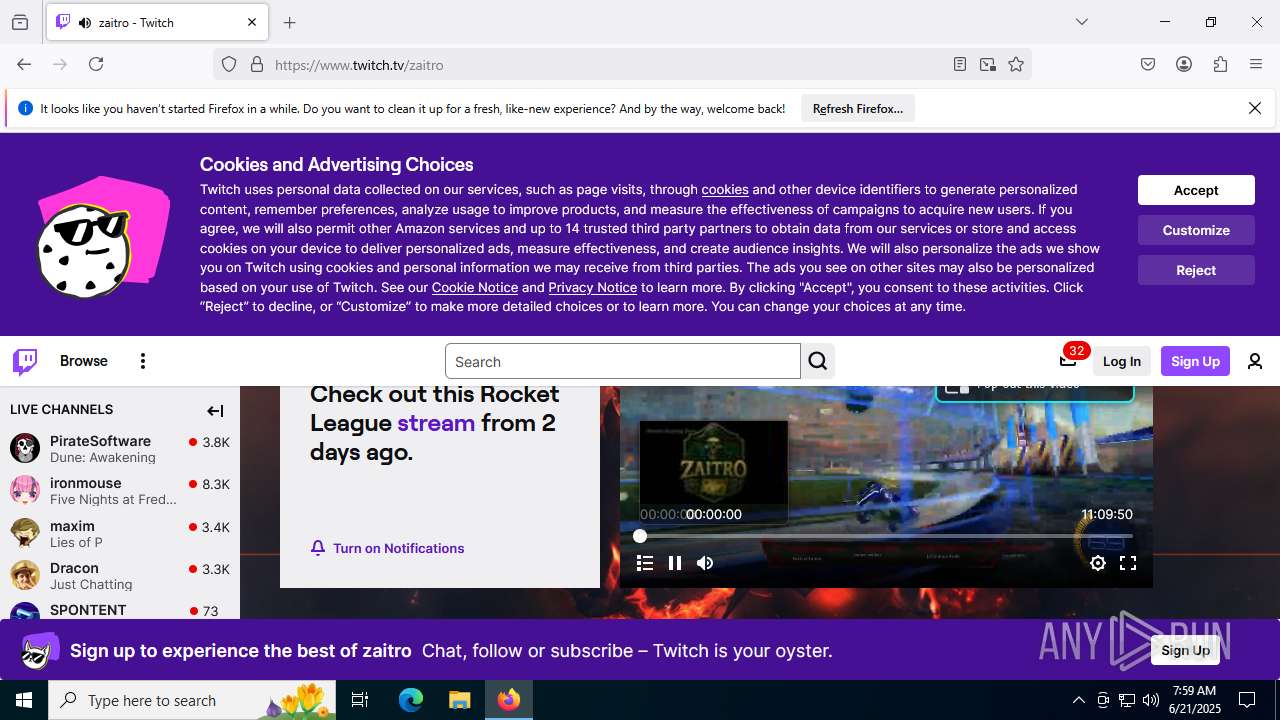Customize cookie choices

(x=1196, y=230)
